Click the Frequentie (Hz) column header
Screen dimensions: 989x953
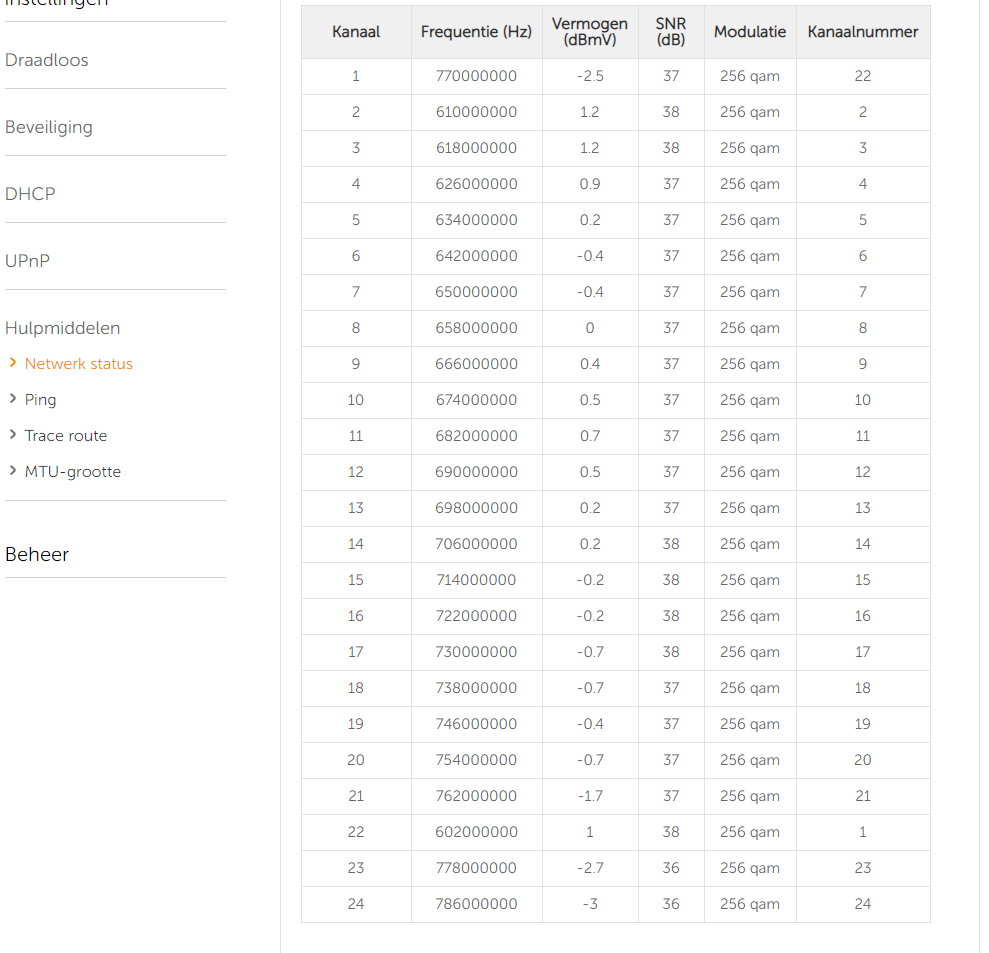point(476,32)
